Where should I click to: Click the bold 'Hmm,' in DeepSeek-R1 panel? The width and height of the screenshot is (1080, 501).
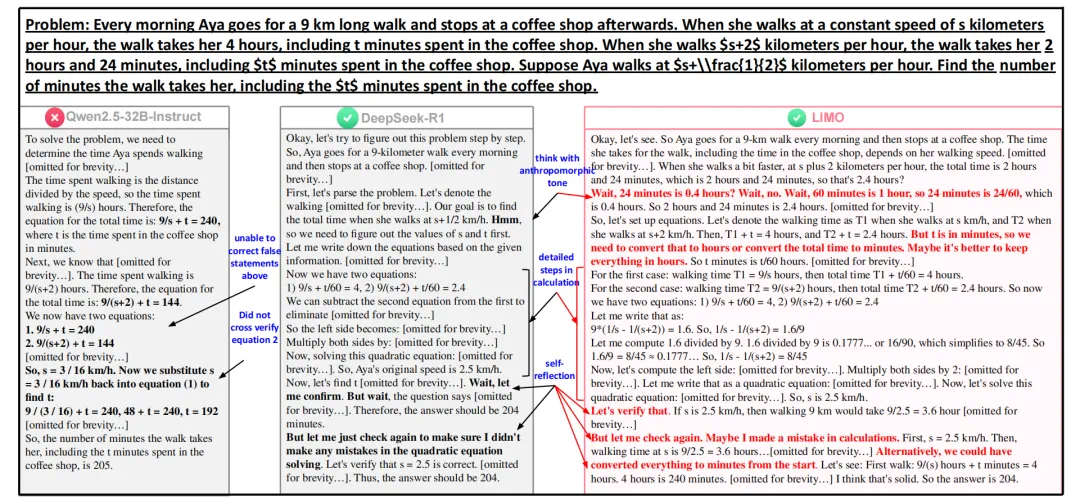(506, 219)
